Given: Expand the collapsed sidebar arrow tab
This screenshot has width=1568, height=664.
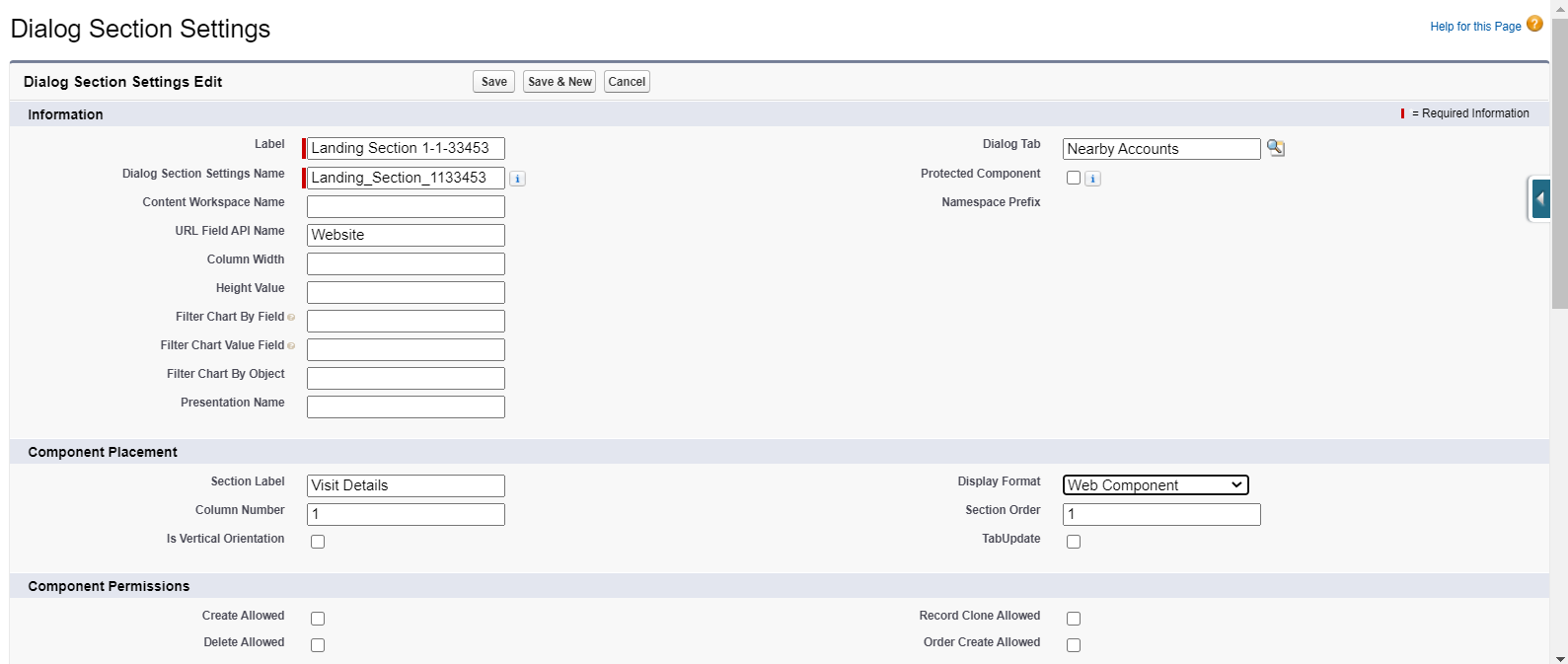Looking at the screenshot, I should point(1539,199).
